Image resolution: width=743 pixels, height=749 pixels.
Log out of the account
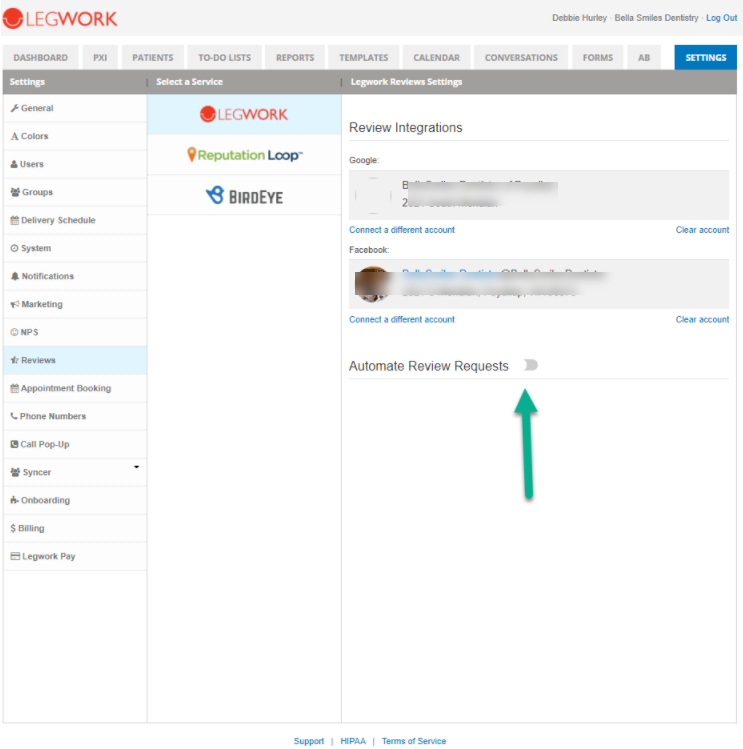pyautogui.click(x=721, y=18)
